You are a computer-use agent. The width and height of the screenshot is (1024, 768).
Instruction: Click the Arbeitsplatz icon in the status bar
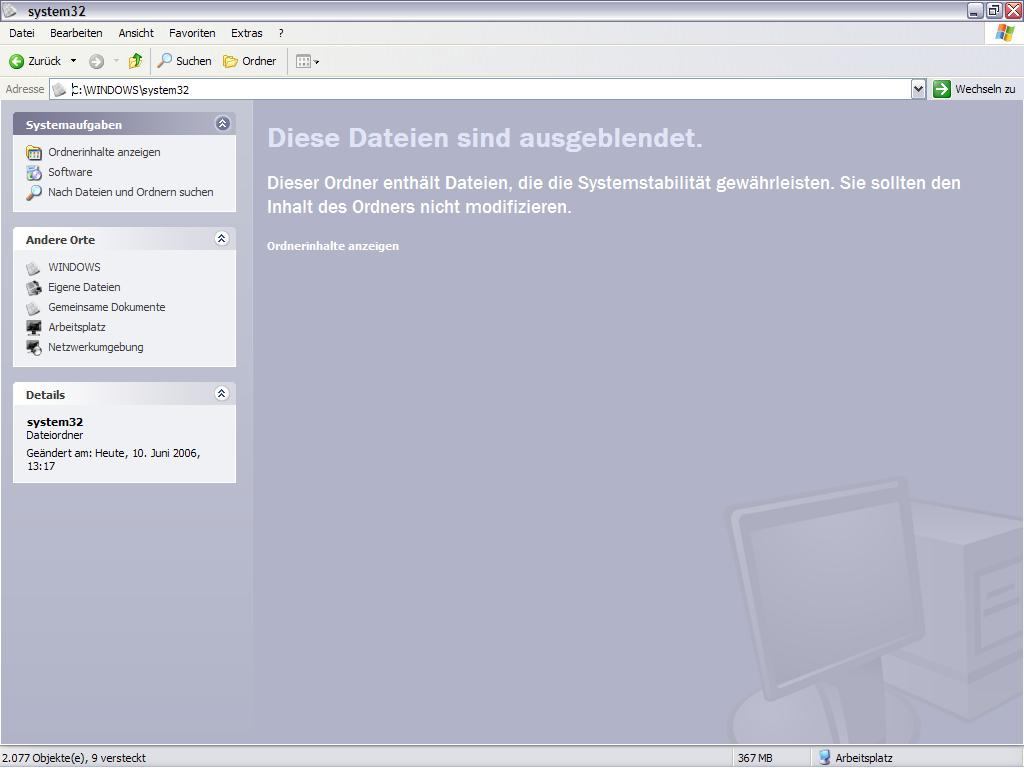click(825, 758)
